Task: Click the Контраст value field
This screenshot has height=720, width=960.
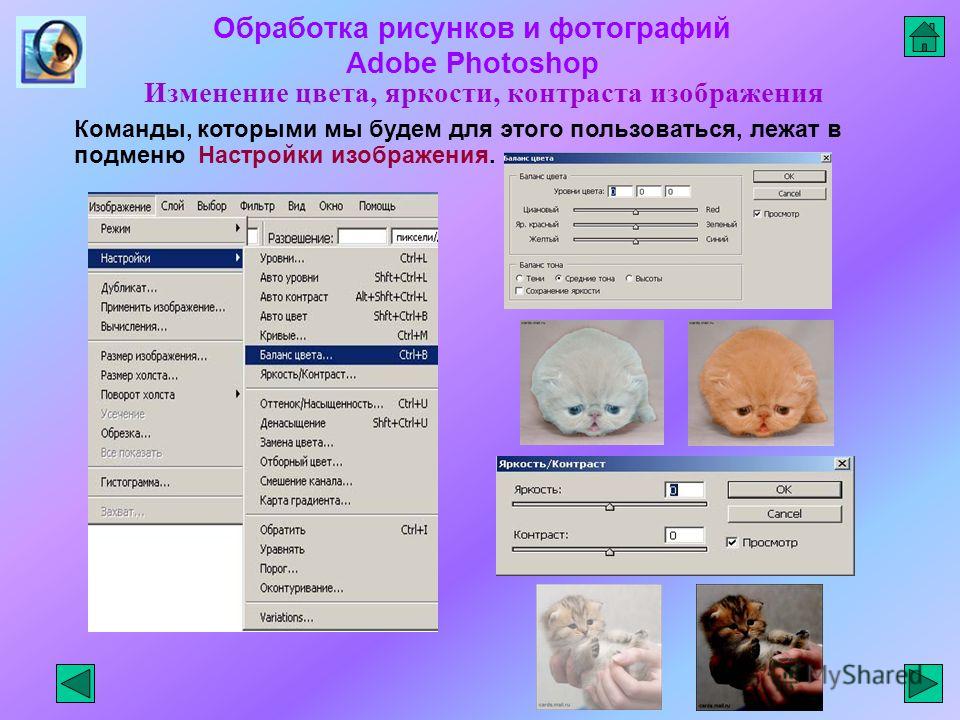Action: (684, 535)
